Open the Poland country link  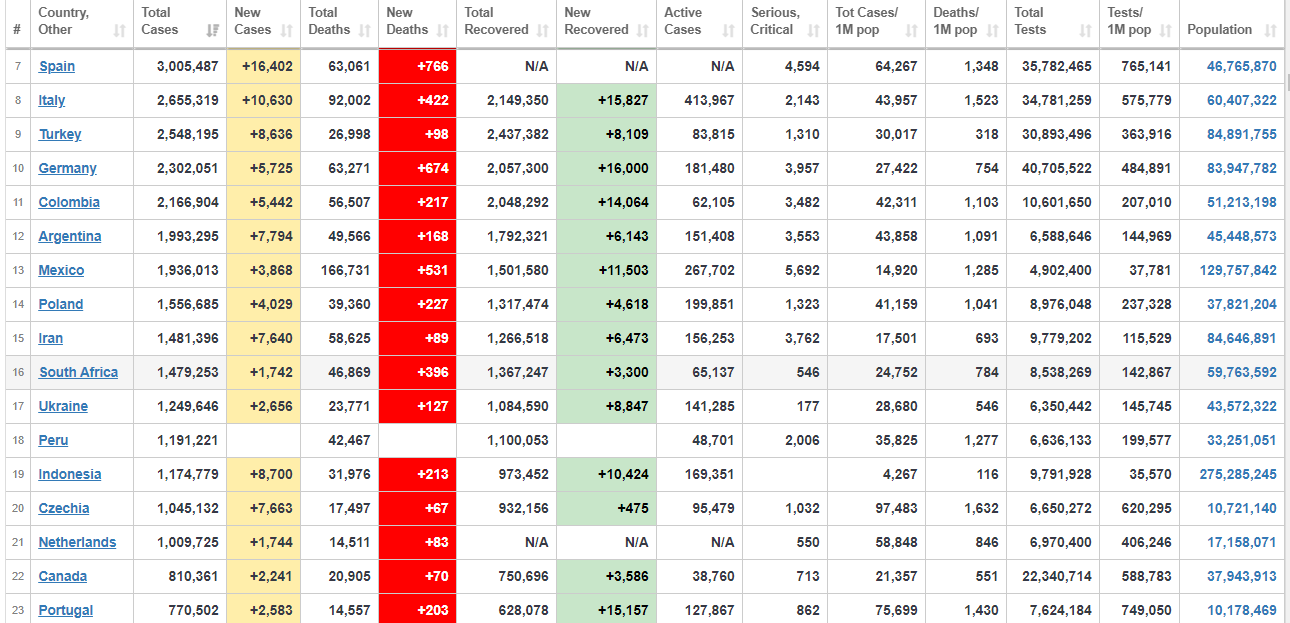[61, 304]
